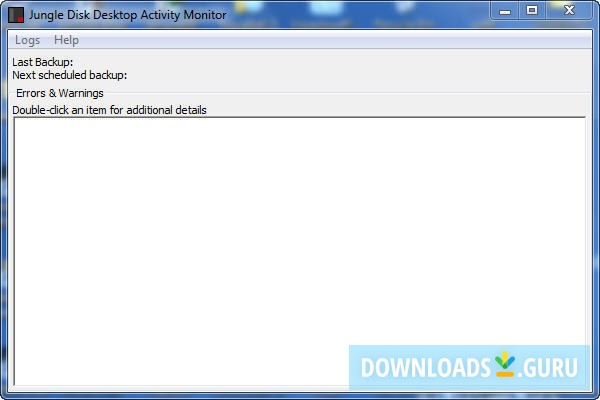Screen dimensions: 600x400
Task: Click the 'Errors & Warnings' group heading
Action: pos(60,93)
